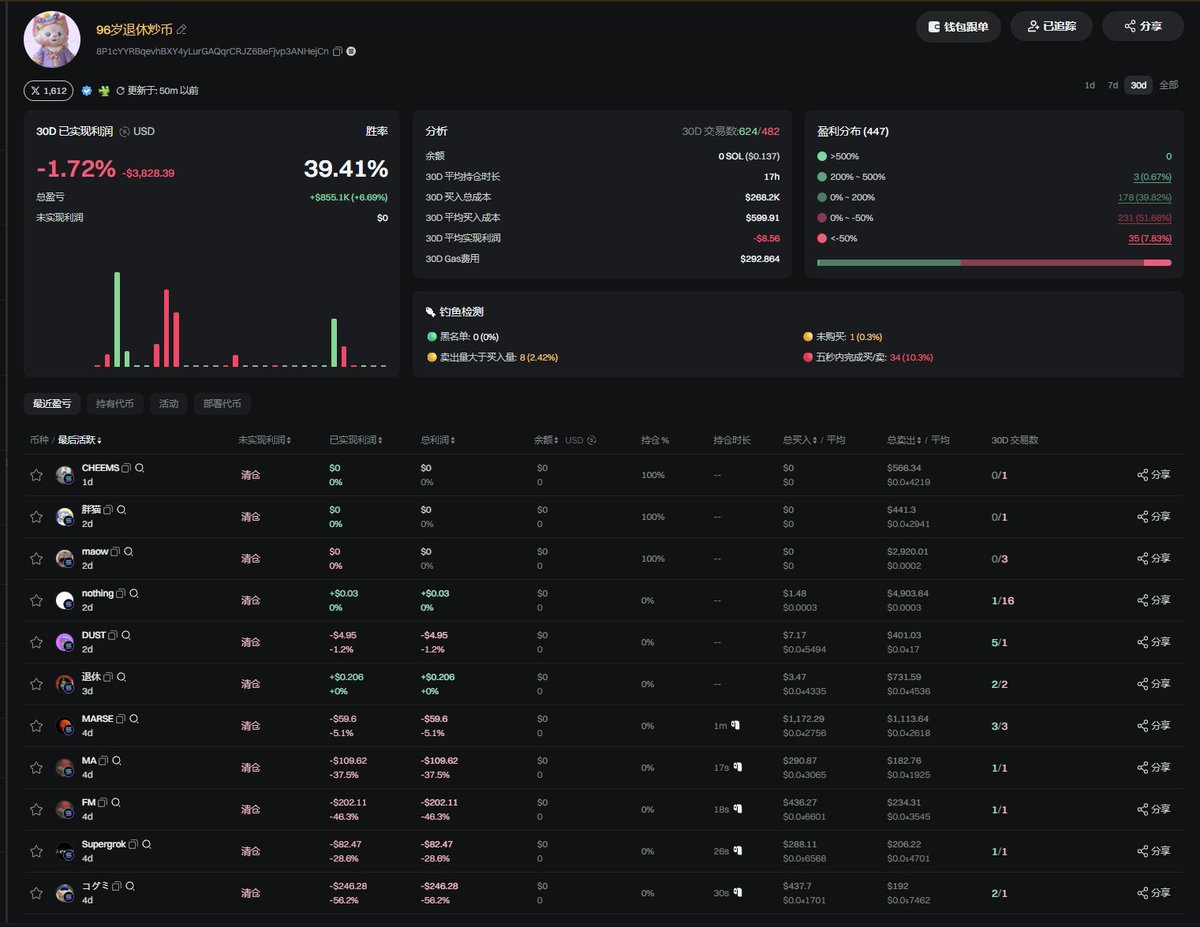This screenshot has width=1200, height=927.
Task: Open the 0% ~ 200% count 178 (39.82%) link
Action: point(1145,198)
